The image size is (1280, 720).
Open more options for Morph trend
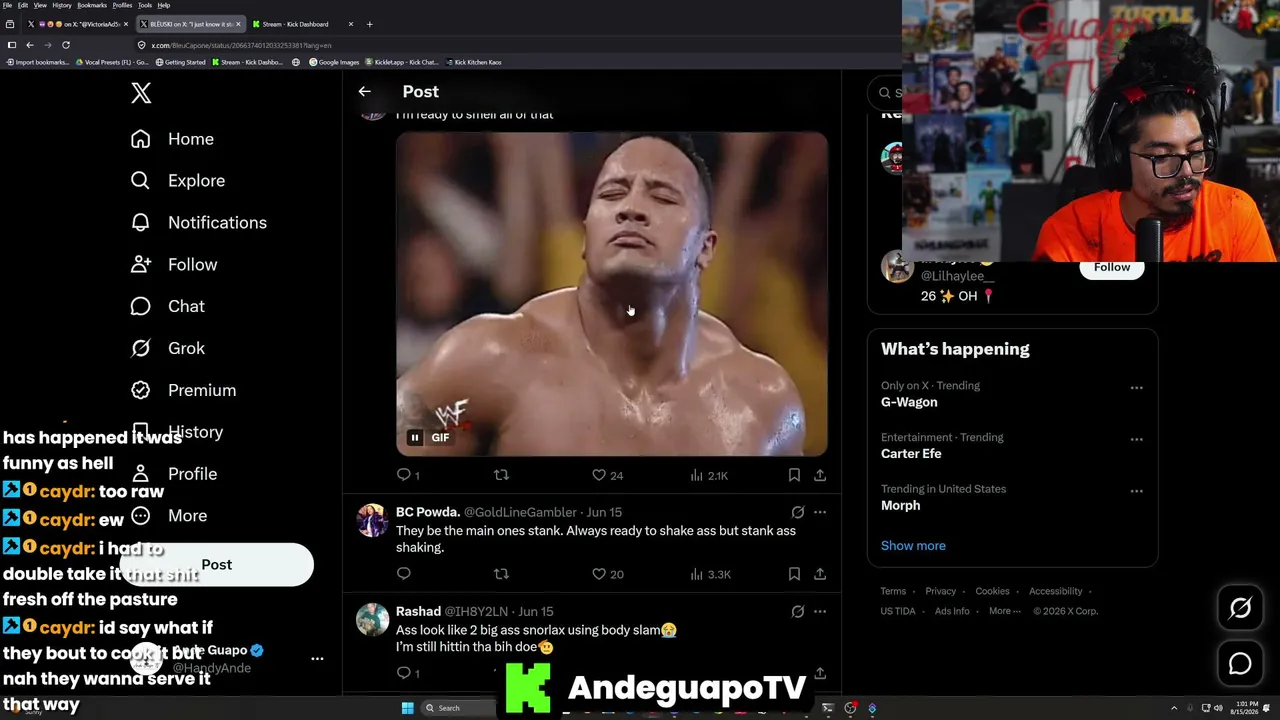(1136, 491)
